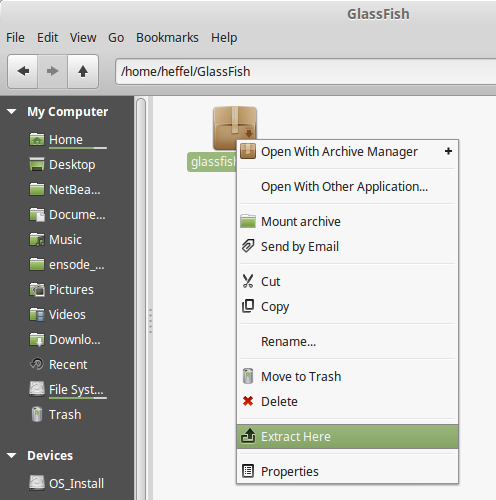
Task: Click the forward navigation arrow
Action: pyautogui.click(x=53, y=71)
